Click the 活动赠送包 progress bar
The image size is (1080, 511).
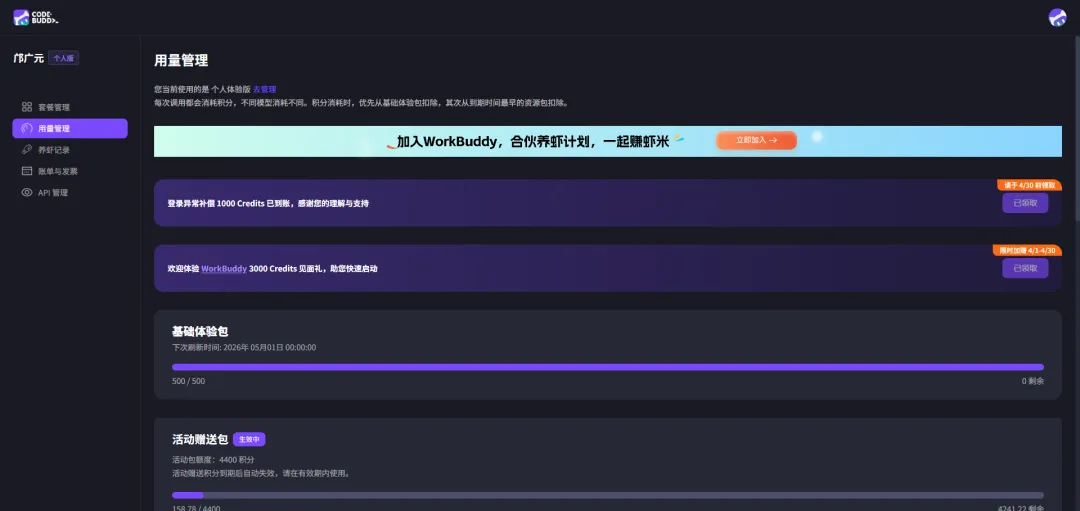coord(608,495)
